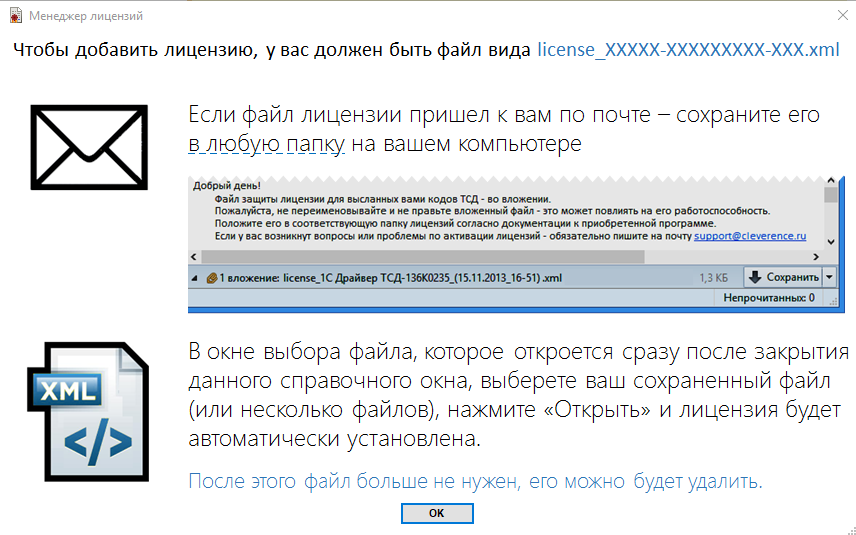This screenshot has width=856, height=535.
Task: Click the 'Менеджер лицензий' window title text
Action: point(86,16)
